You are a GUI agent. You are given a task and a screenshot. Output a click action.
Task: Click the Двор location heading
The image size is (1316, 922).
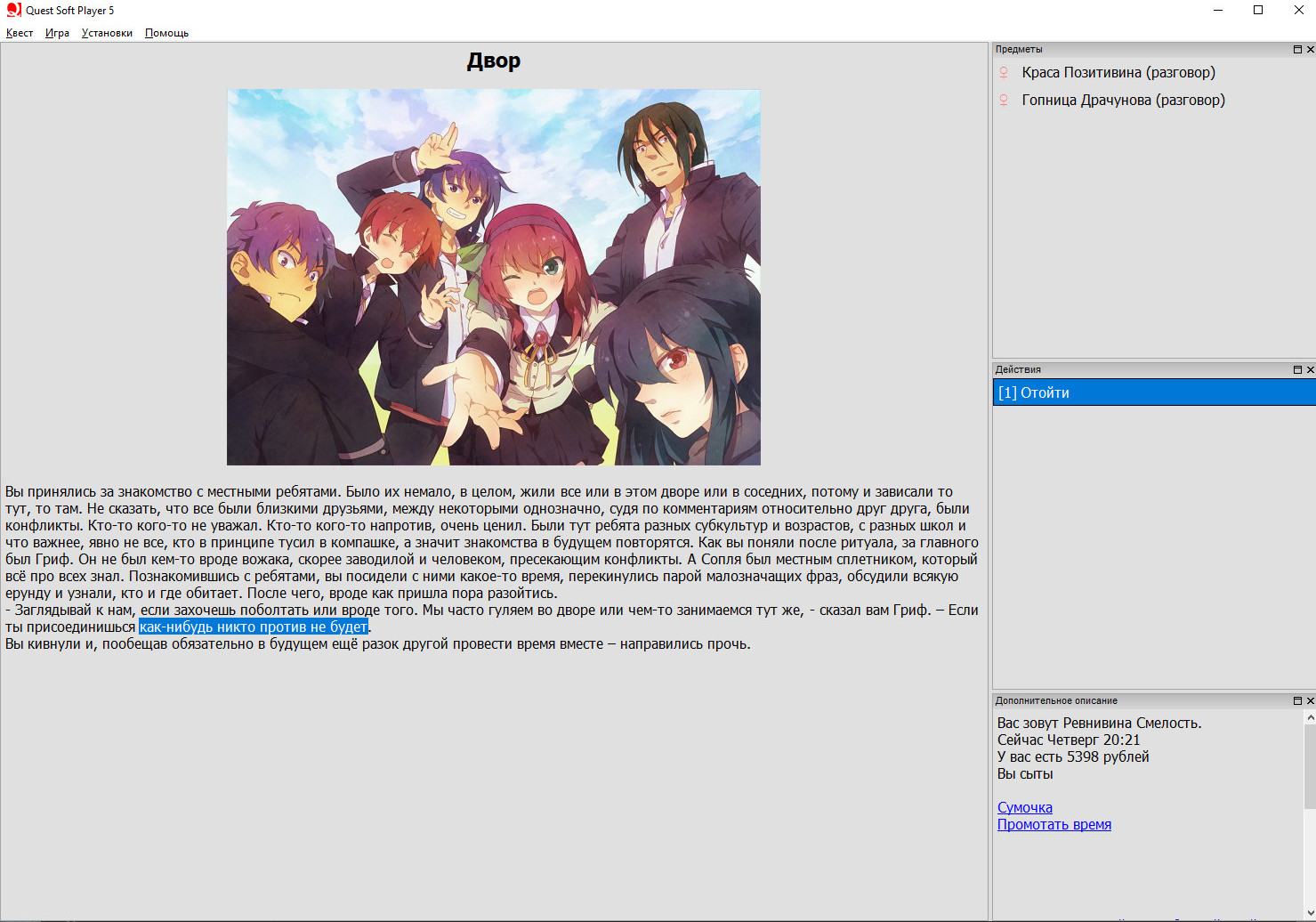click(494, 61)
